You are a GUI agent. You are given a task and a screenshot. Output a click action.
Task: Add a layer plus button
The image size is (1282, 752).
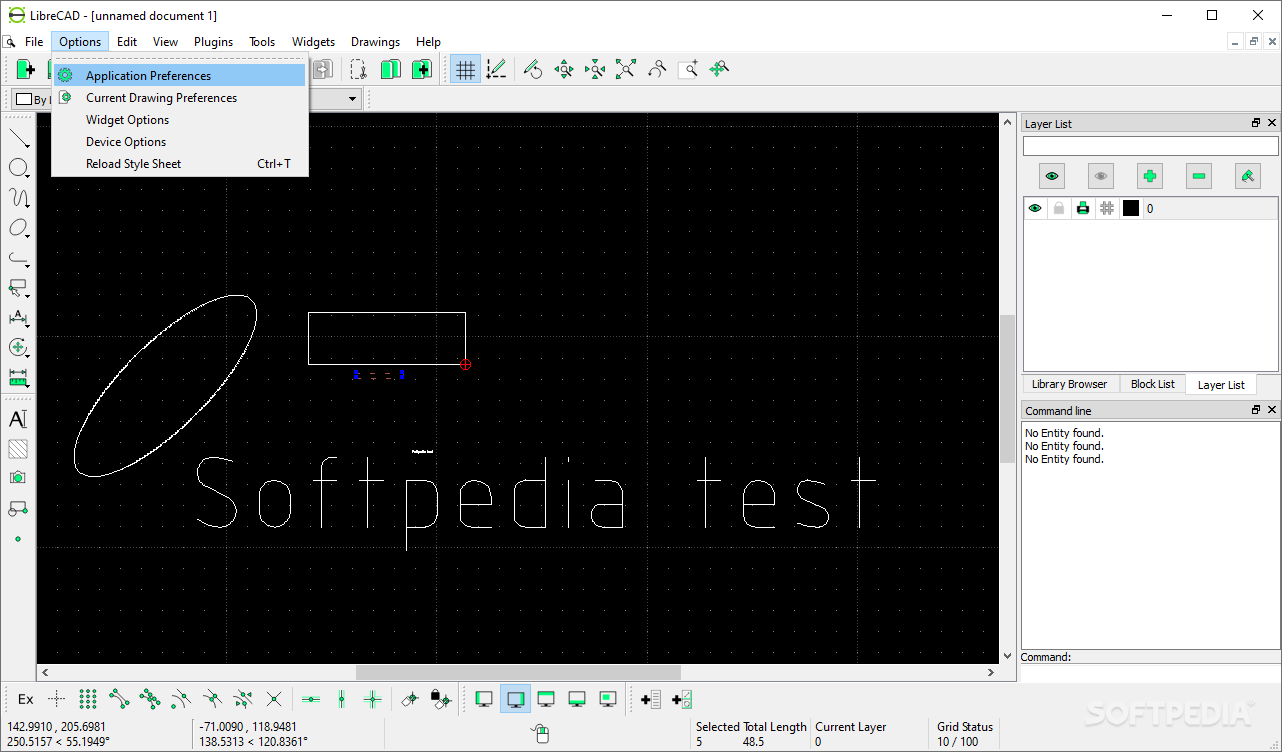pos(1150,176)
